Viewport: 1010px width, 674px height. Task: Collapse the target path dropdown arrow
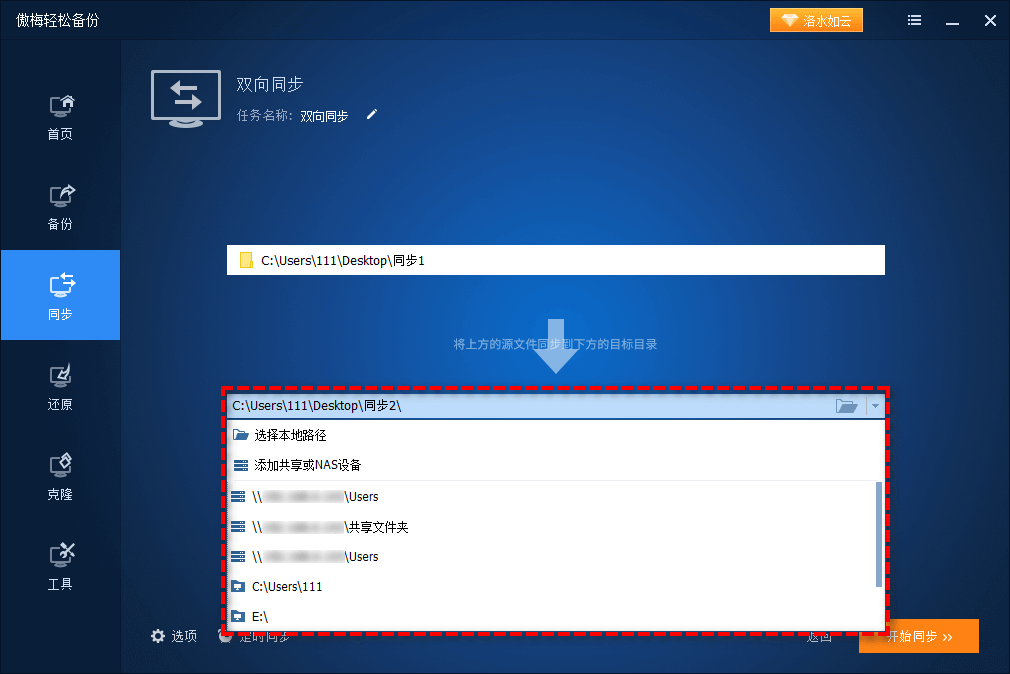(x=875, y=406)
